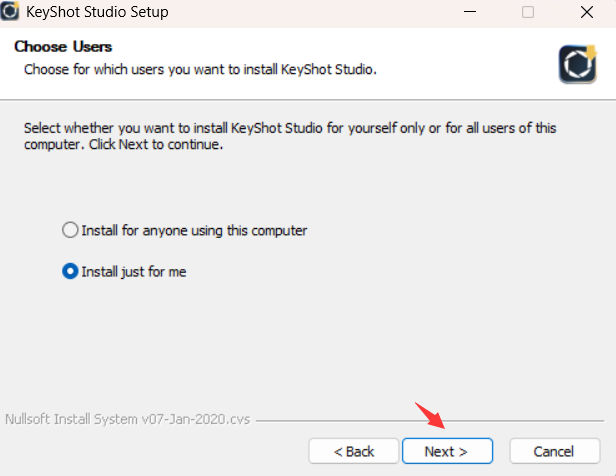The width and height of the screenshot is (616, 476).
Task: Go back with the '< Back' button
Action: [353, 451]
